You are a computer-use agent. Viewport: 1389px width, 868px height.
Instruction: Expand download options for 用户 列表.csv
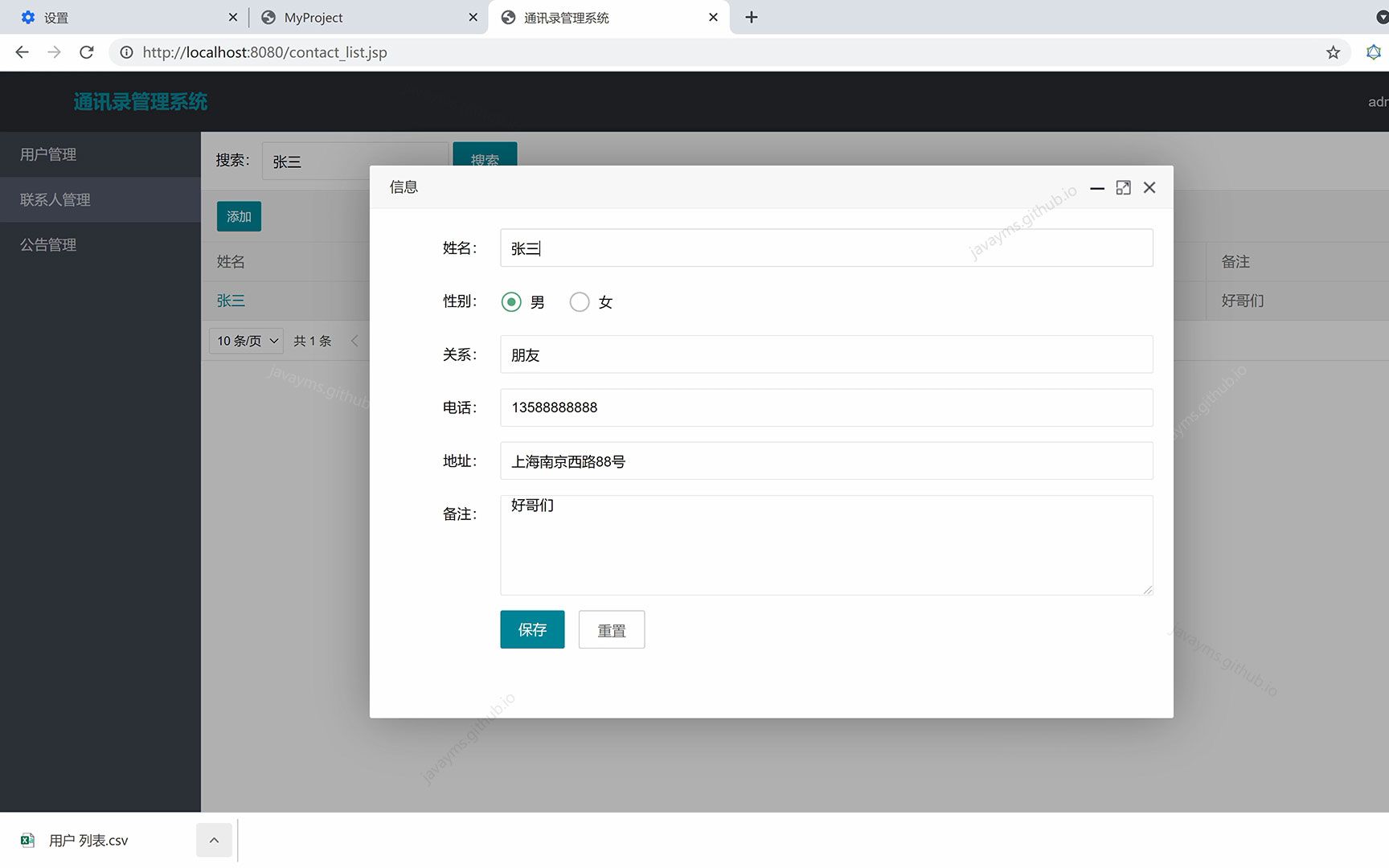point(214,840)
